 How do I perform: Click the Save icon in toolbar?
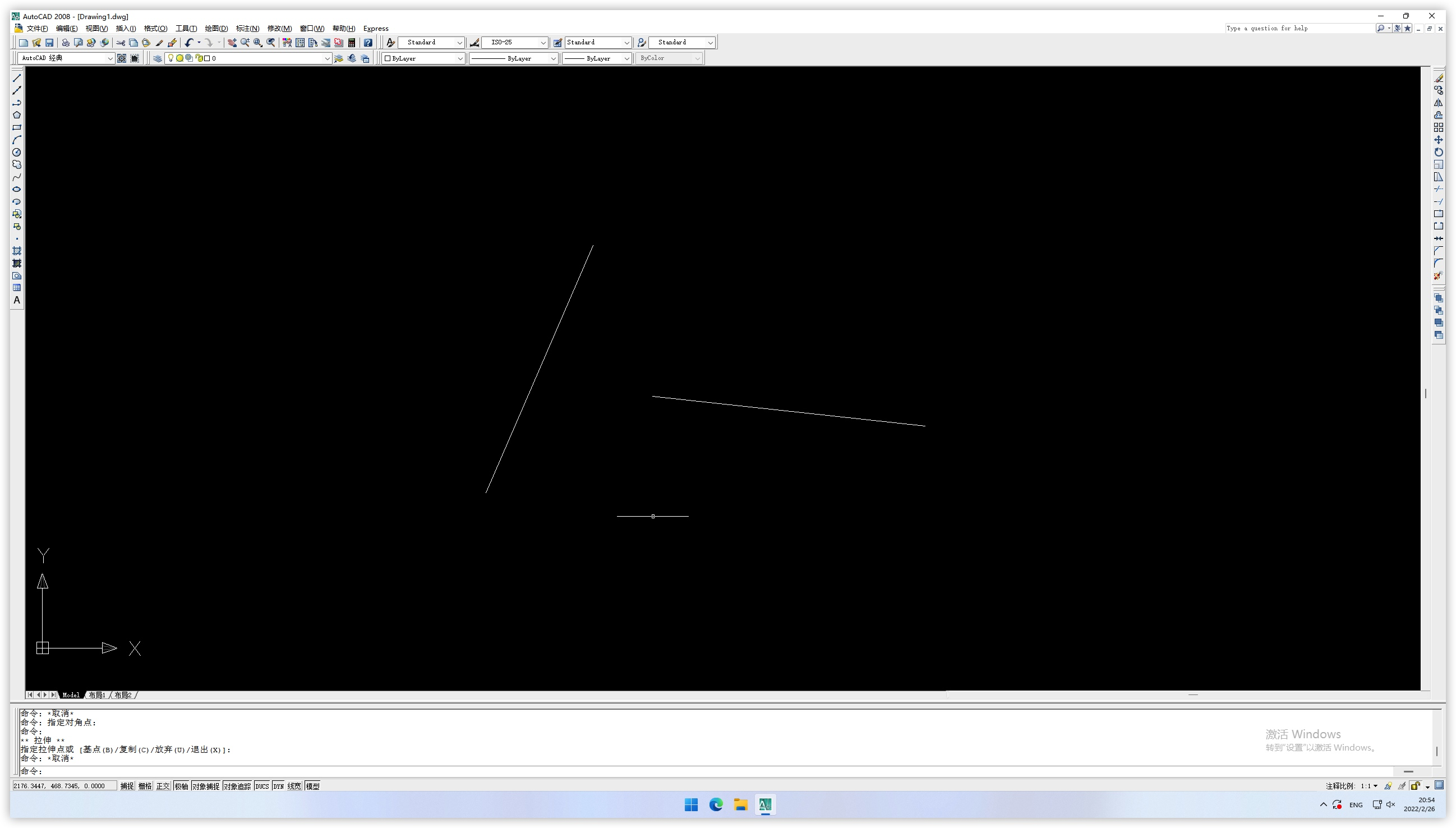click(49, 43)
